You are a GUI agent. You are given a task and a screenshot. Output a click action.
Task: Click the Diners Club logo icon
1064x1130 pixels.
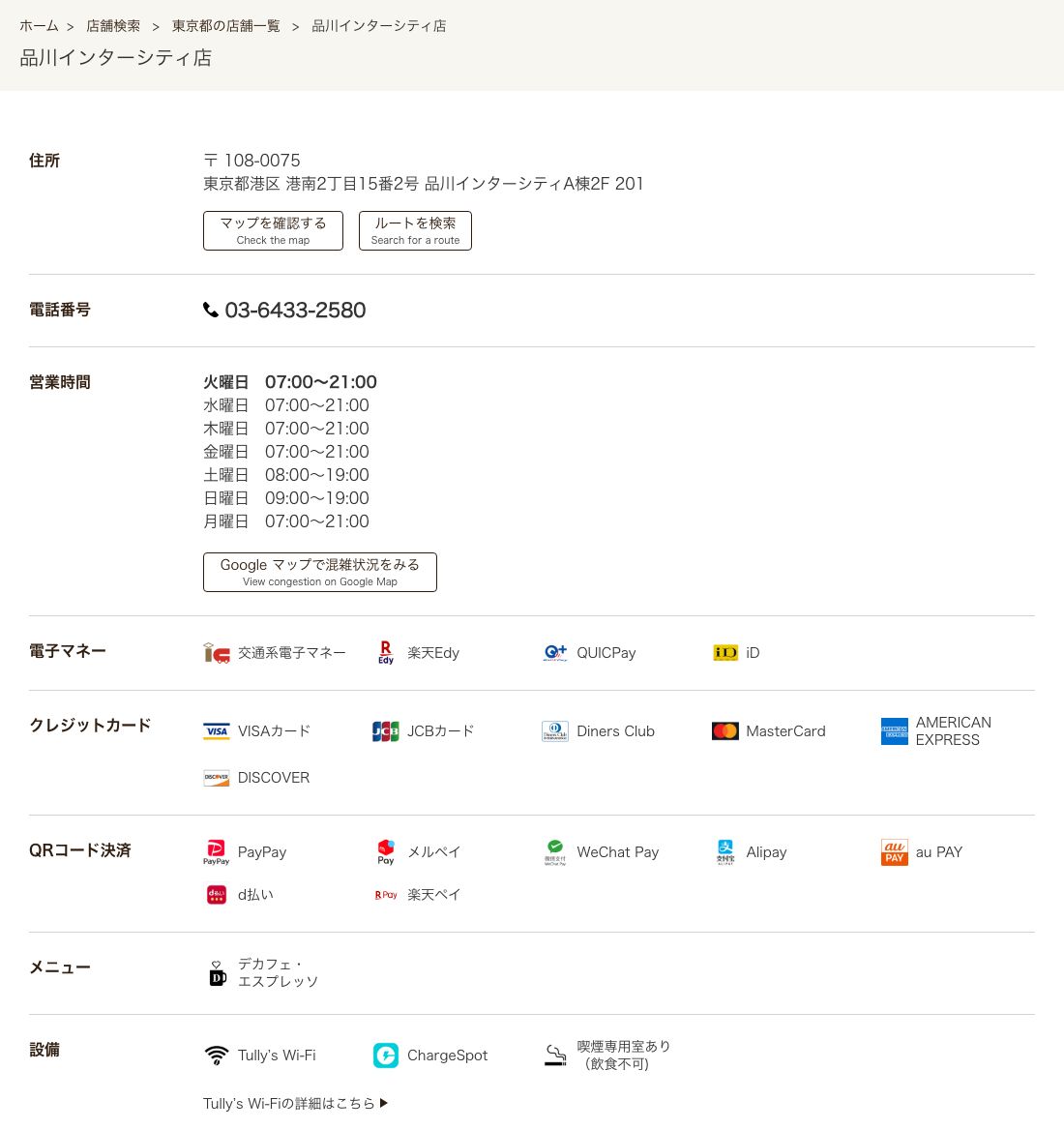point(555,731)
